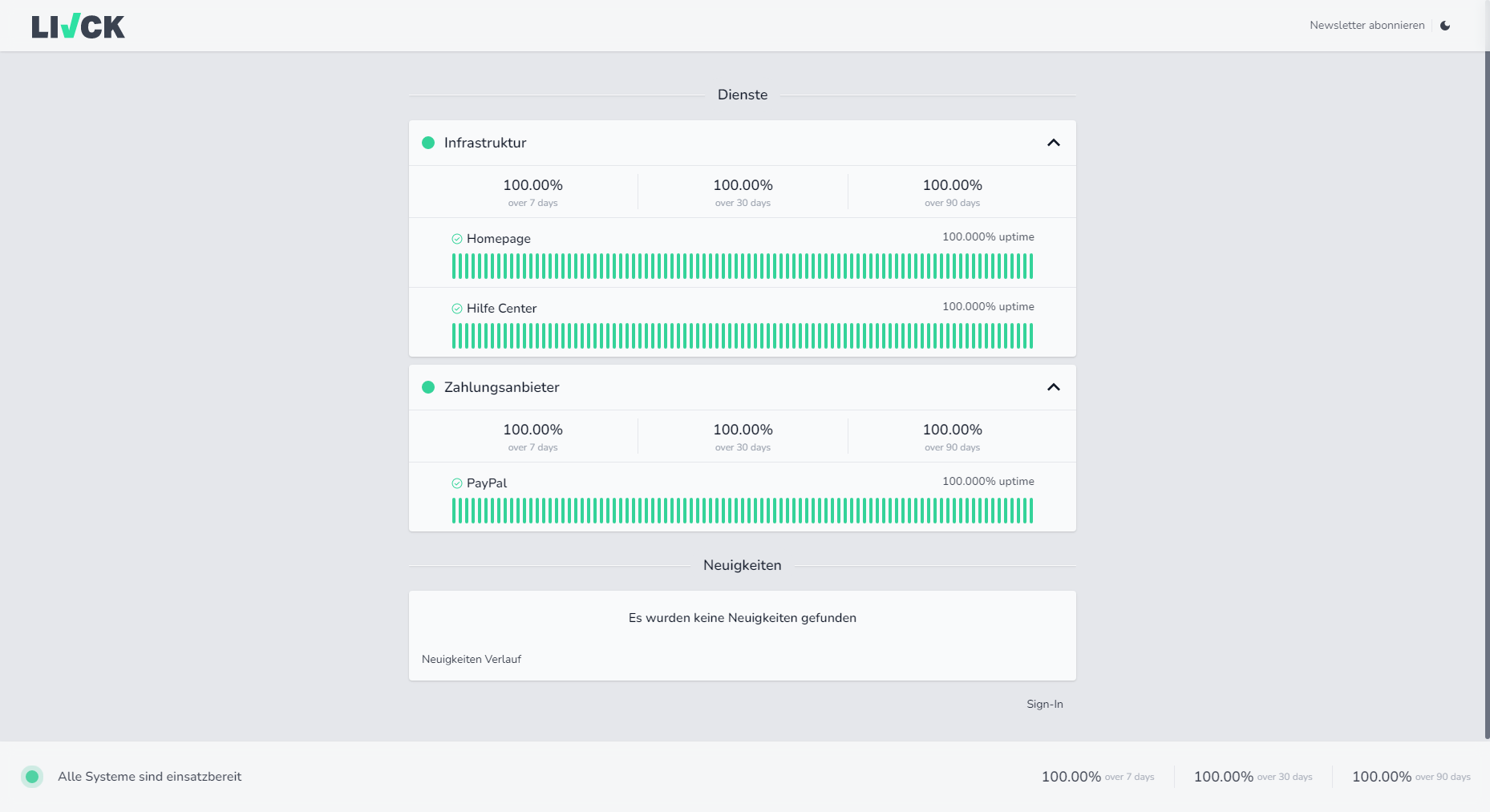Click the Zahlungsanbieter green status dot
This screenshot has width=1490, height=812.
[428, 387]
